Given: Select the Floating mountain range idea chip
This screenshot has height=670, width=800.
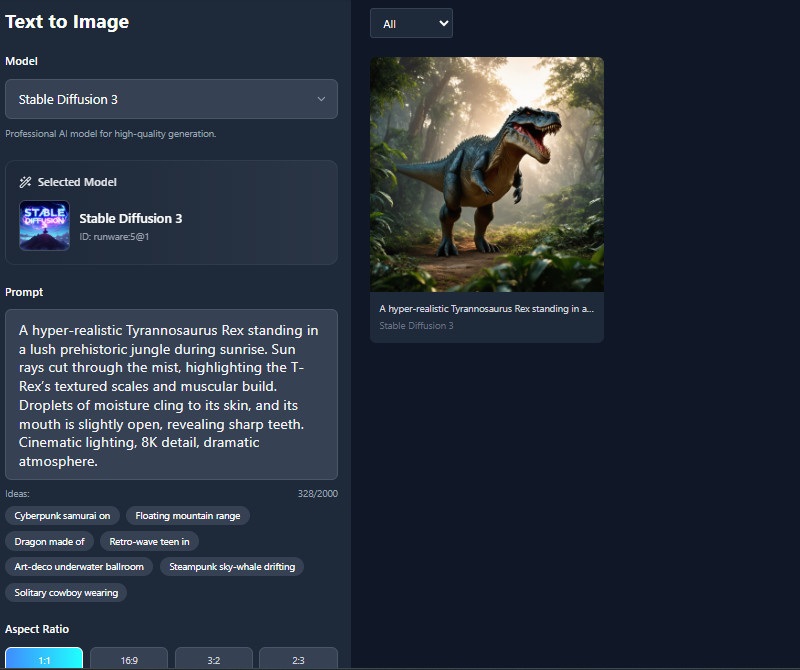Looking at the screenshot, I should pyautogui.click(x=188, y=515).
